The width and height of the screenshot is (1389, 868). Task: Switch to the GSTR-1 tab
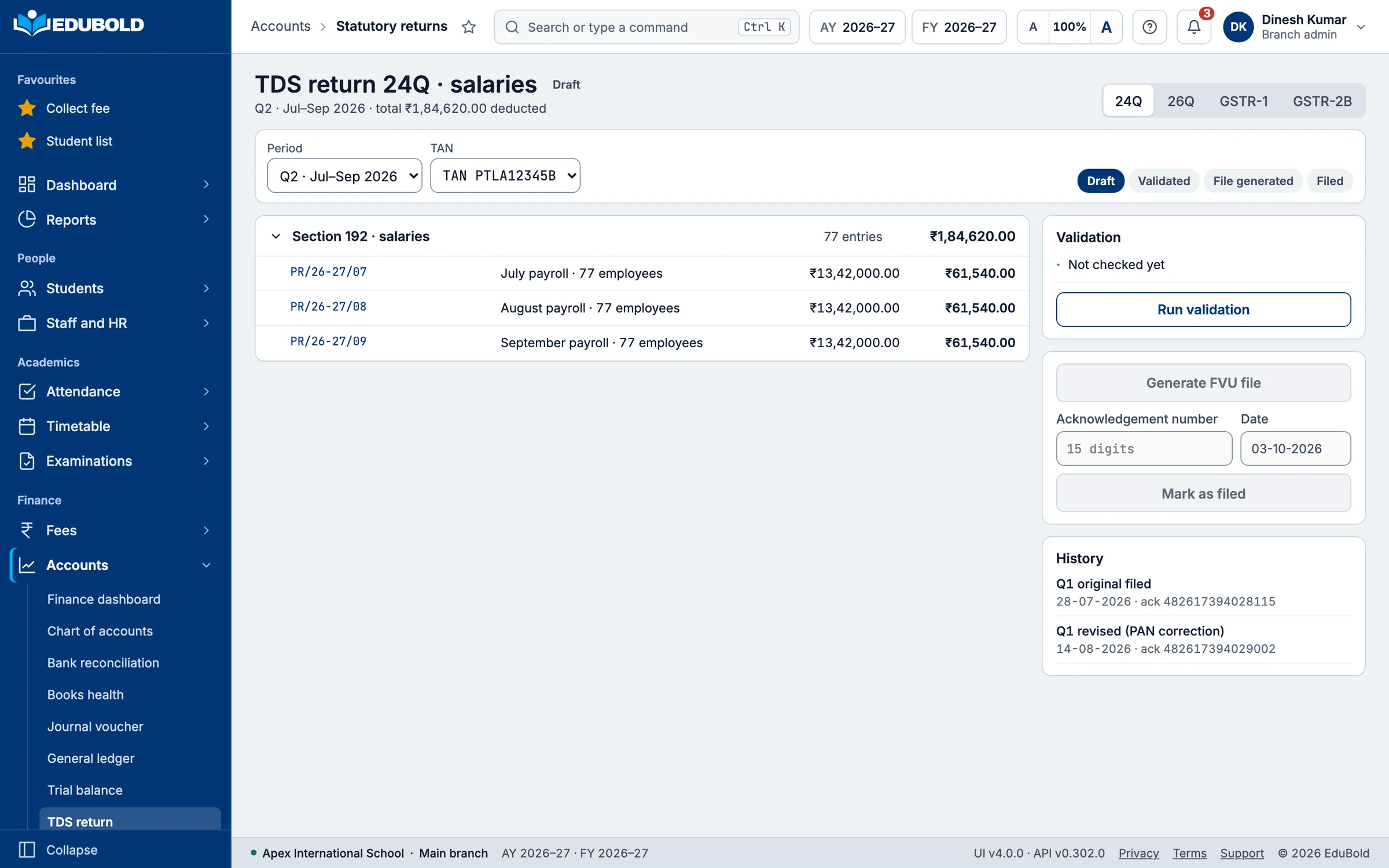[1244, 101]
